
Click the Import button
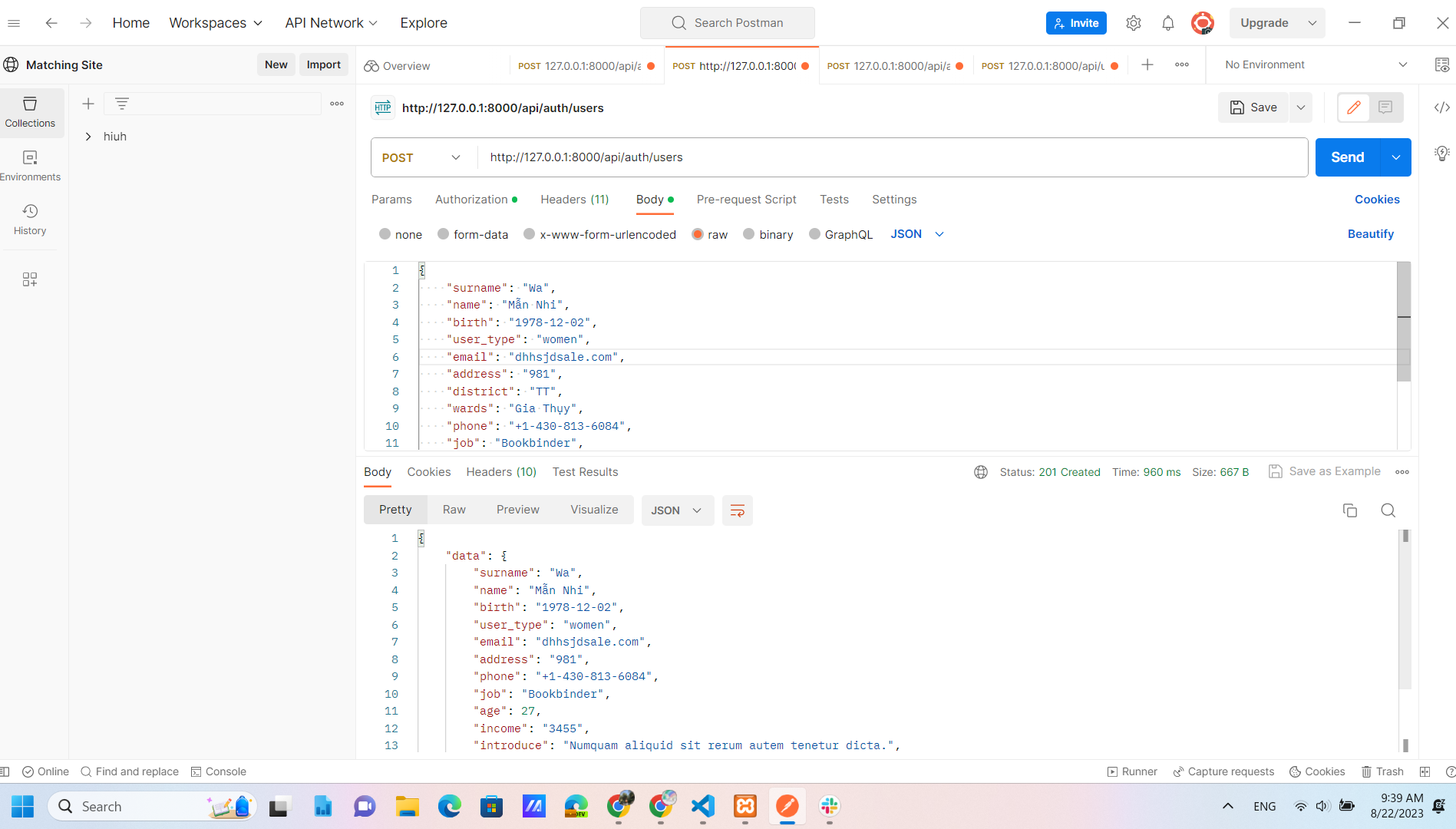point(323,64)
